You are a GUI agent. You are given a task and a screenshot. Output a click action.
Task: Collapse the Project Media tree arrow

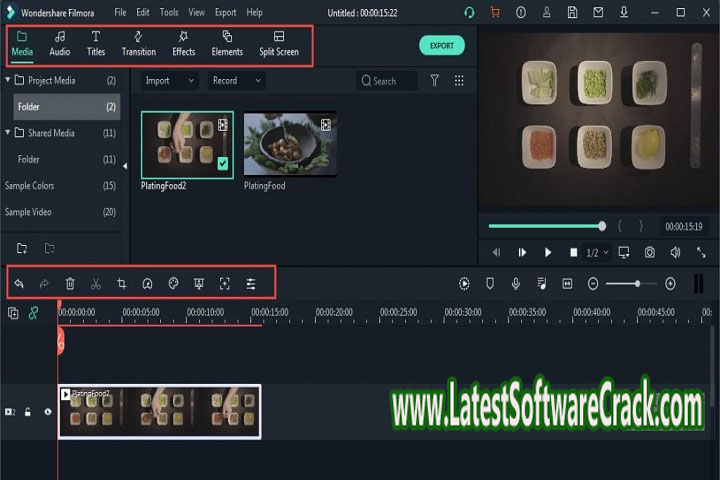tap(8, 80)
